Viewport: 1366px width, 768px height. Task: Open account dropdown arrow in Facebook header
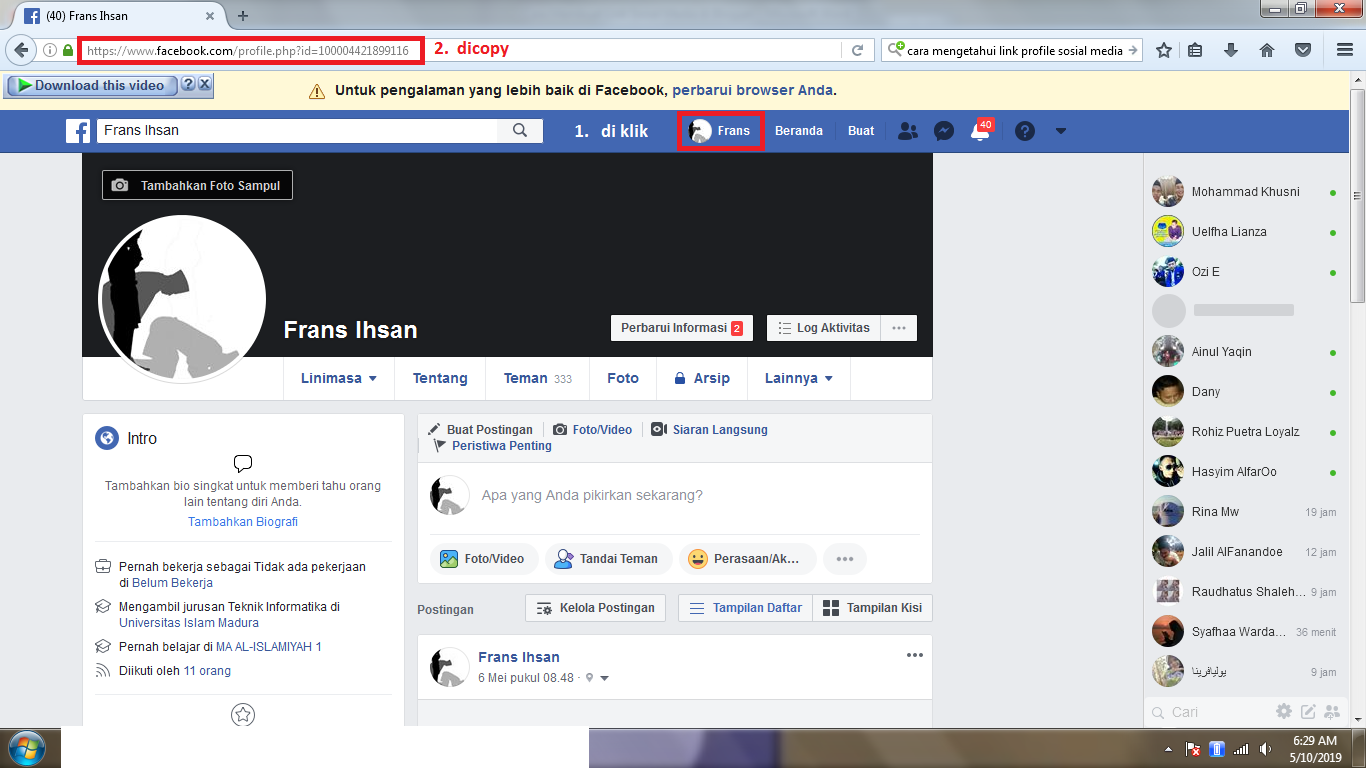[x=1061, y=131]
